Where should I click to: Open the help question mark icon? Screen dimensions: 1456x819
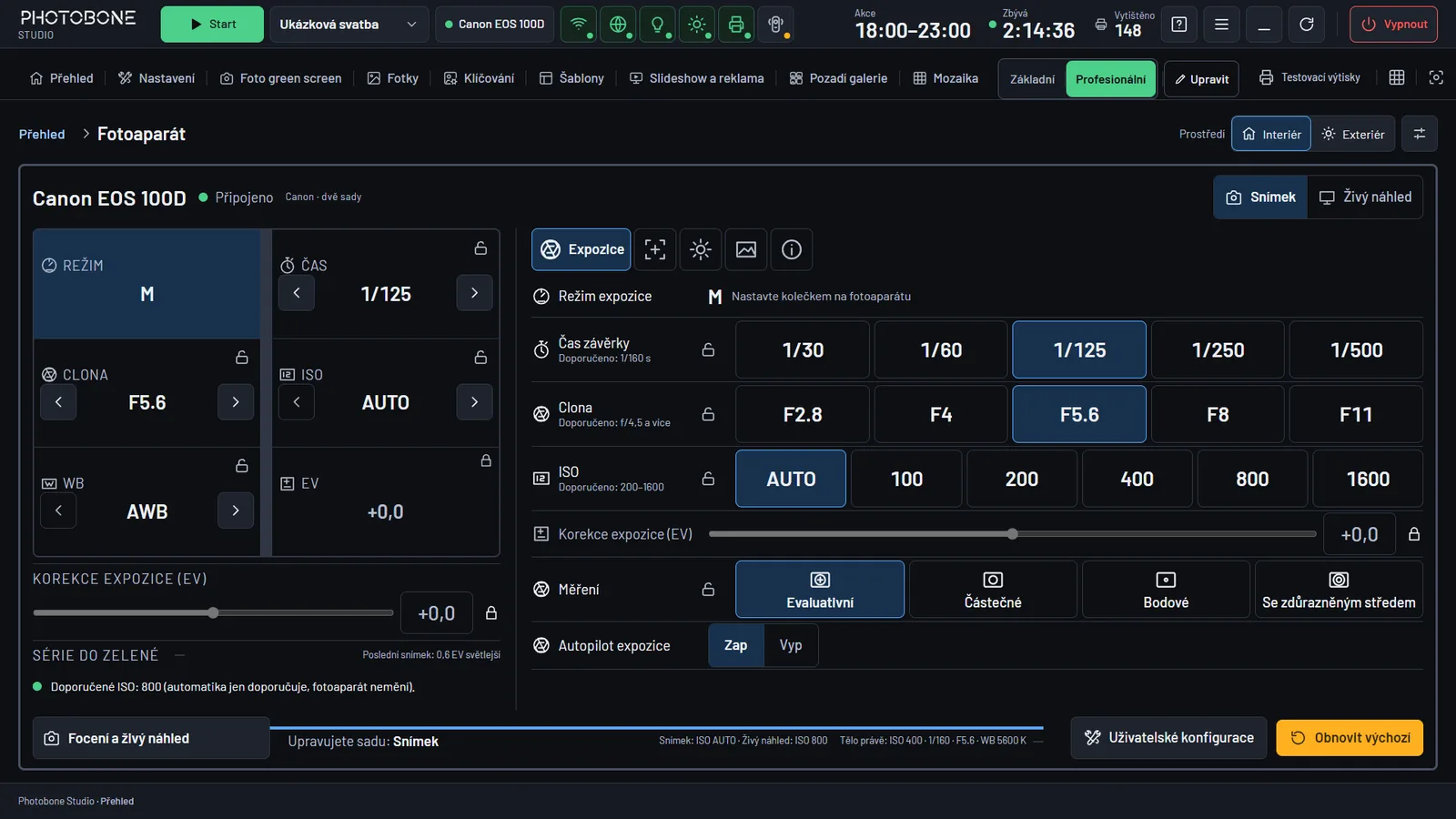pyautogui.click(x=1179, y=25)
